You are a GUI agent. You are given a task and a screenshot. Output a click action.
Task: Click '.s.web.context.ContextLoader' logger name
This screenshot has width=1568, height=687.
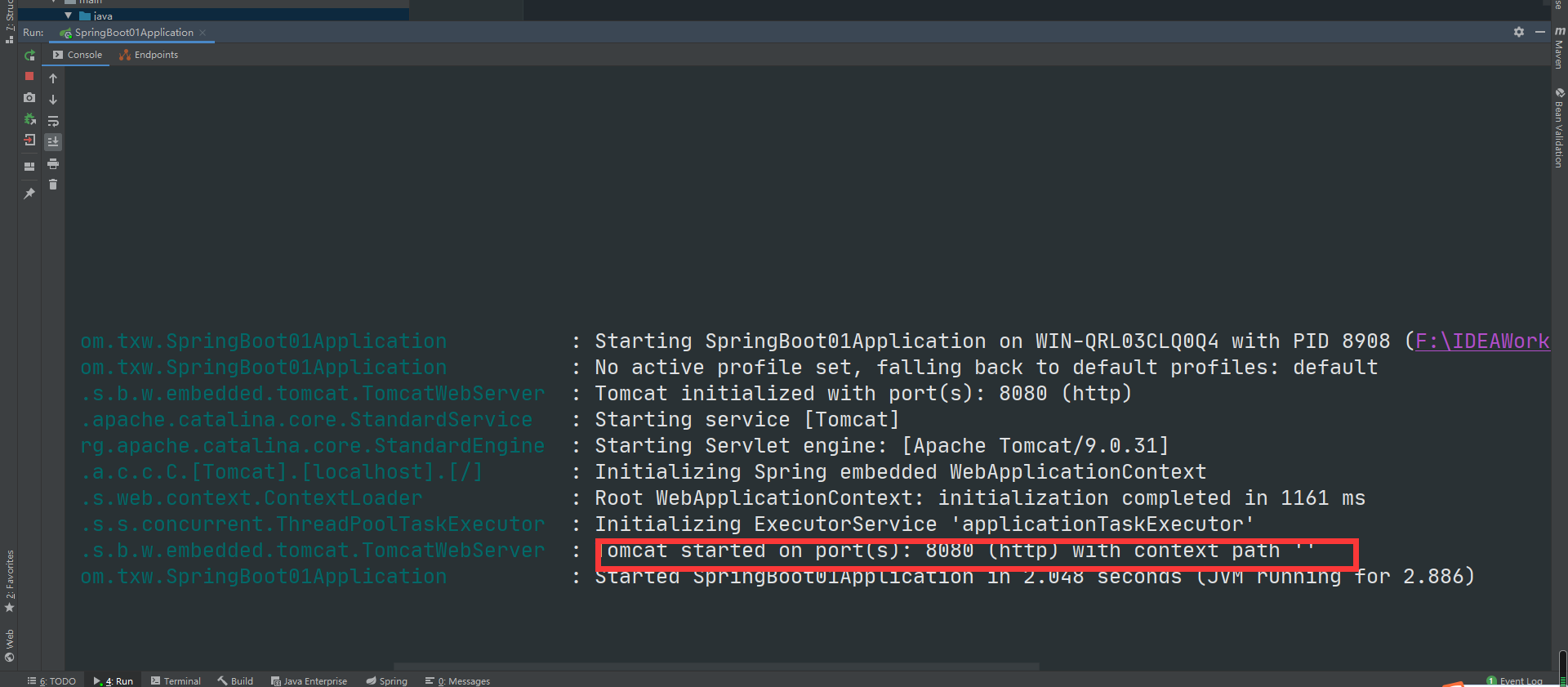point(252,498)
